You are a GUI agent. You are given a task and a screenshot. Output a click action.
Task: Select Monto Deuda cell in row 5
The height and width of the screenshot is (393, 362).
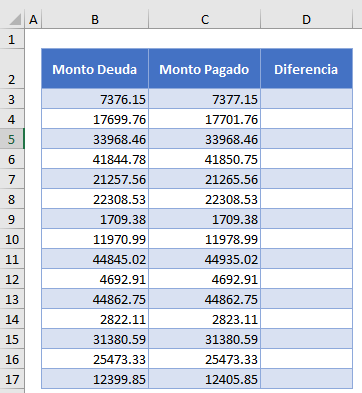coord(95,139)
